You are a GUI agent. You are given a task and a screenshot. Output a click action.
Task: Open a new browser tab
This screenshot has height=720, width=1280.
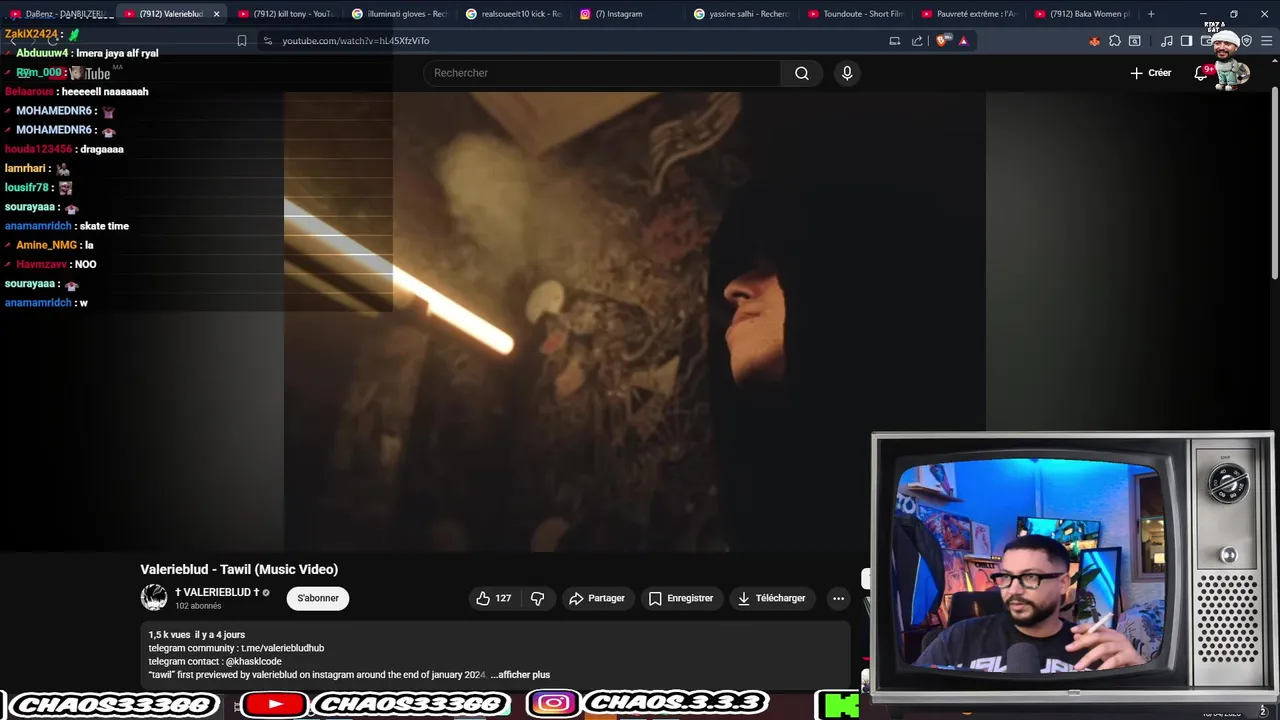pos(1151,14)
